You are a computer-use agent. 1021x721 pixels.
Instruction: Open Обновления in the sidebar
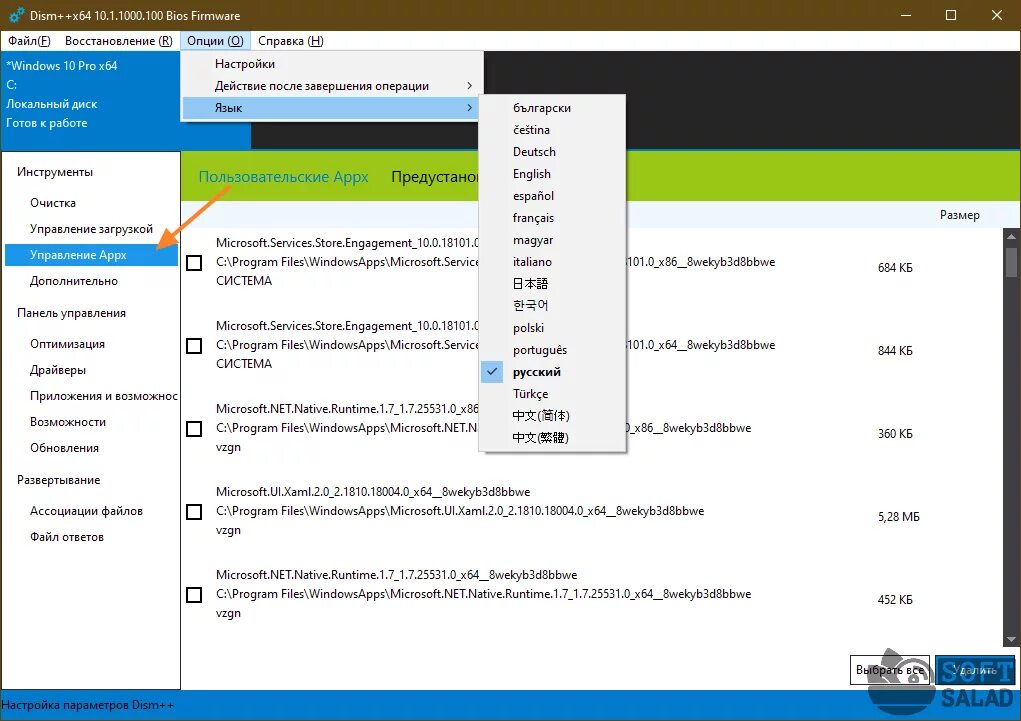pos(91,448)
